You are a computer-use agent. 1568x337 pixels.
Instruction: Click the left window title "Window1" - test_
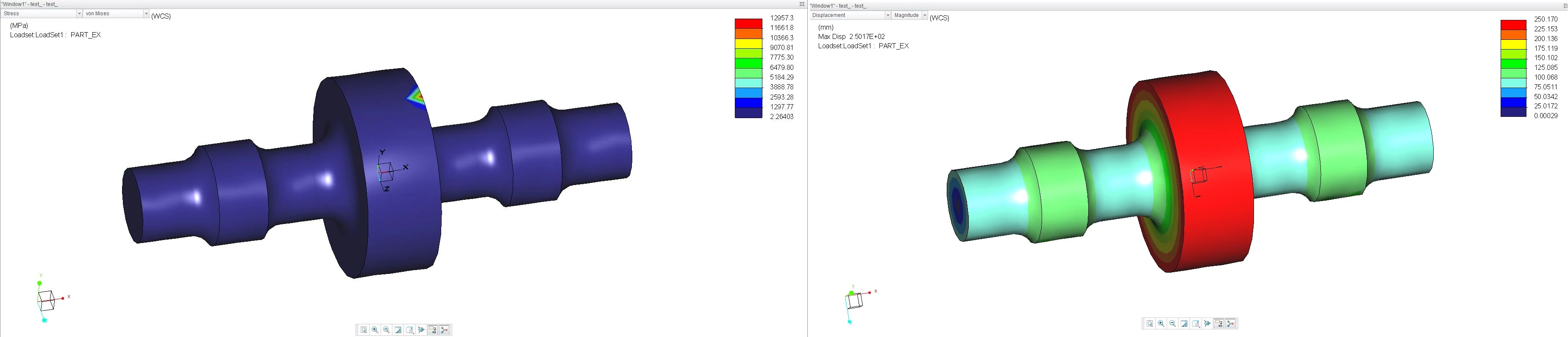click(29, 4)
